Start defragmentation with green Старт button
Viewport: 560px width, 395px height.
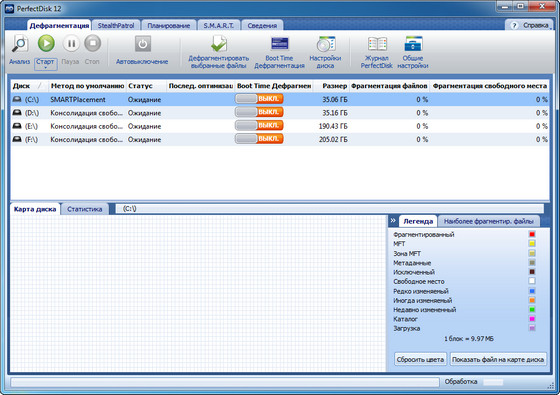tap(46, 44)
